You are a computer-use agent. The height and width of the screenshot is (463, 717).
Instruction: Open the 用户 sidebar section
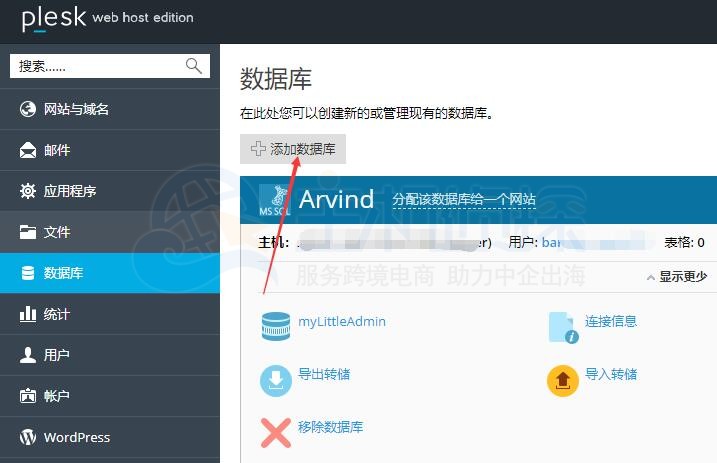click(x=110, y=355)
